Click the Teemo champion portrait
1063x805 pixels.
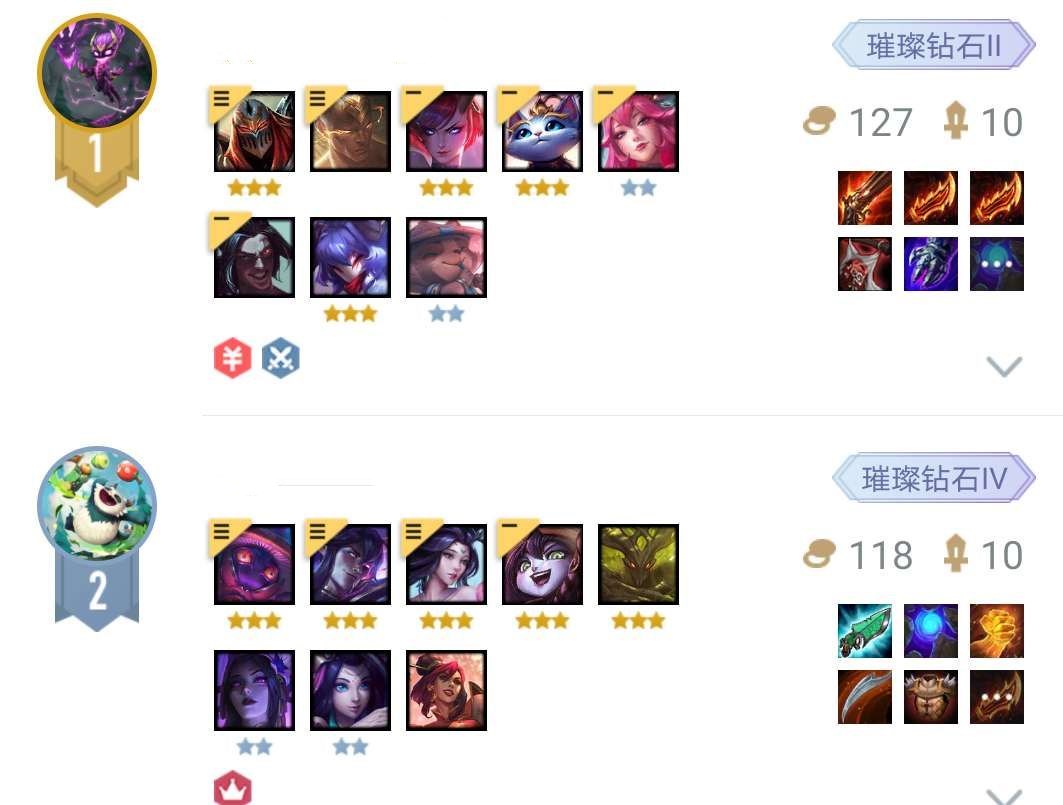tap(446, 257)
